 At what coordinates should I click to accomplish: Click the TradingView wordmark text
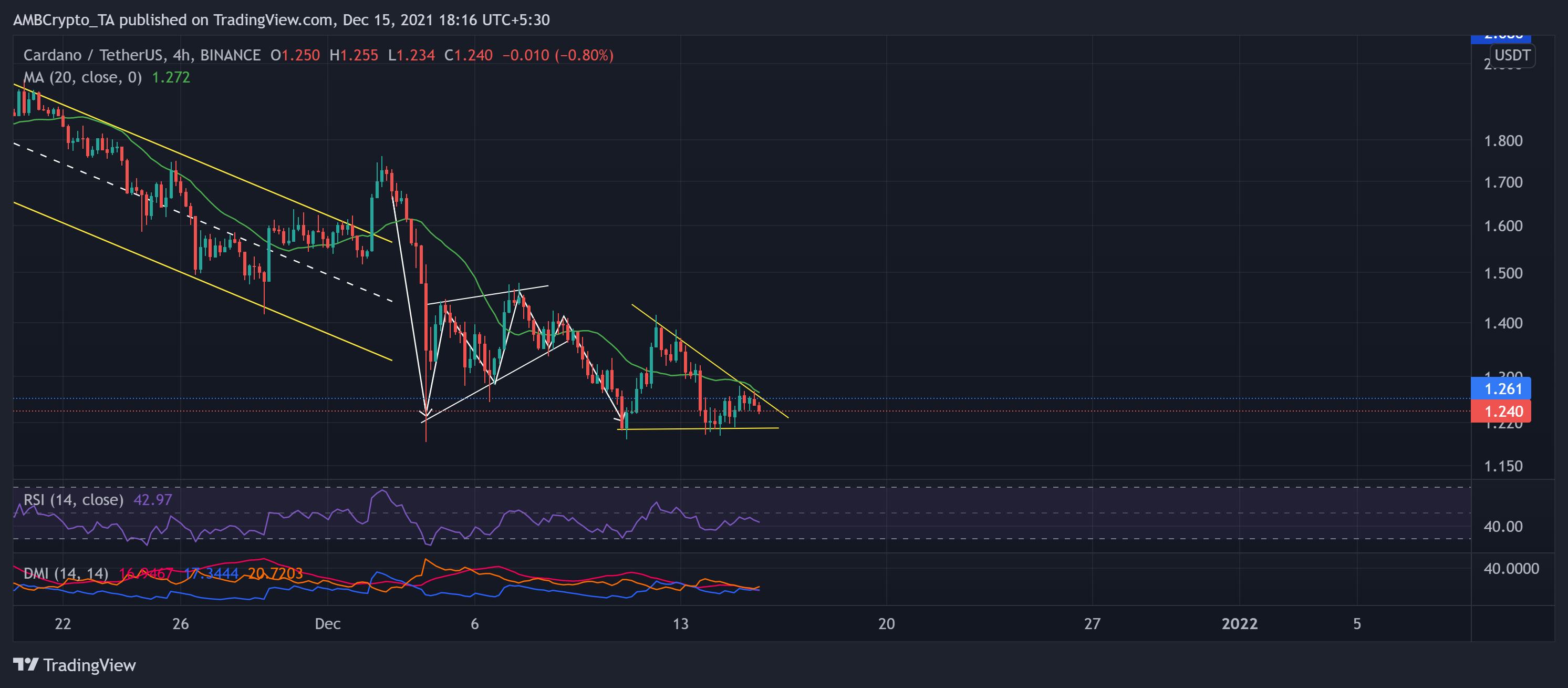(89, 665)
